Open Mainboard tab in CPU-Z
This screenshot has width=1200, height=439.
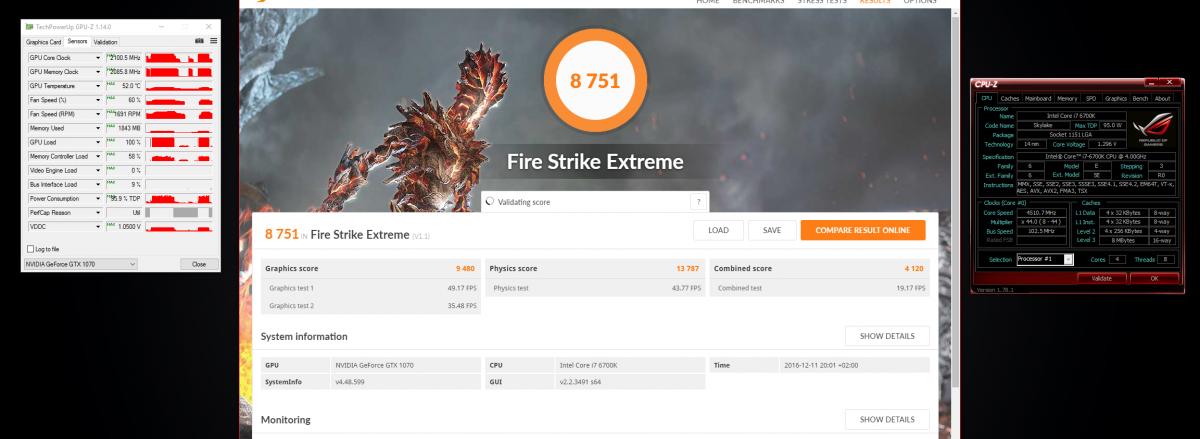[x=1038, y=98]
